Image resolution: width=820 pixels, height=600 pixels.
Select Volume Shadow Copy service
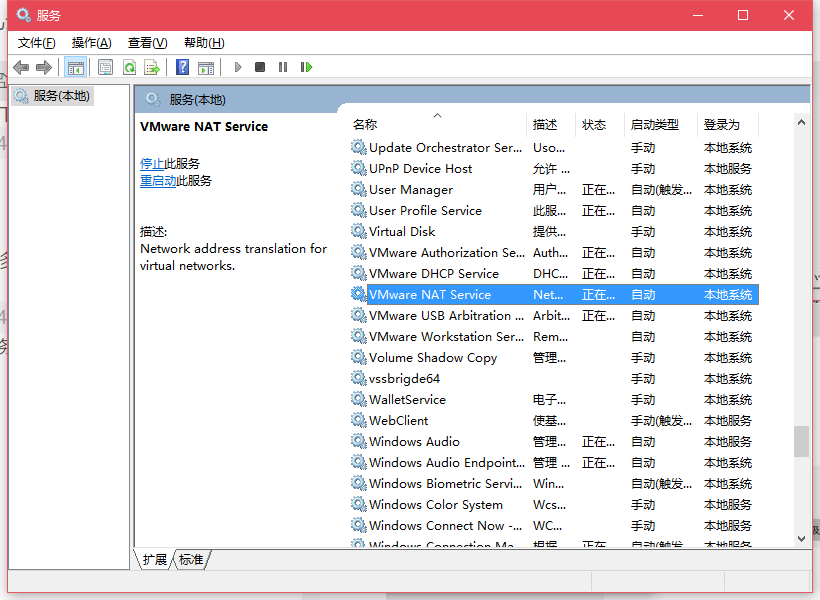click(x=554, y=357)
